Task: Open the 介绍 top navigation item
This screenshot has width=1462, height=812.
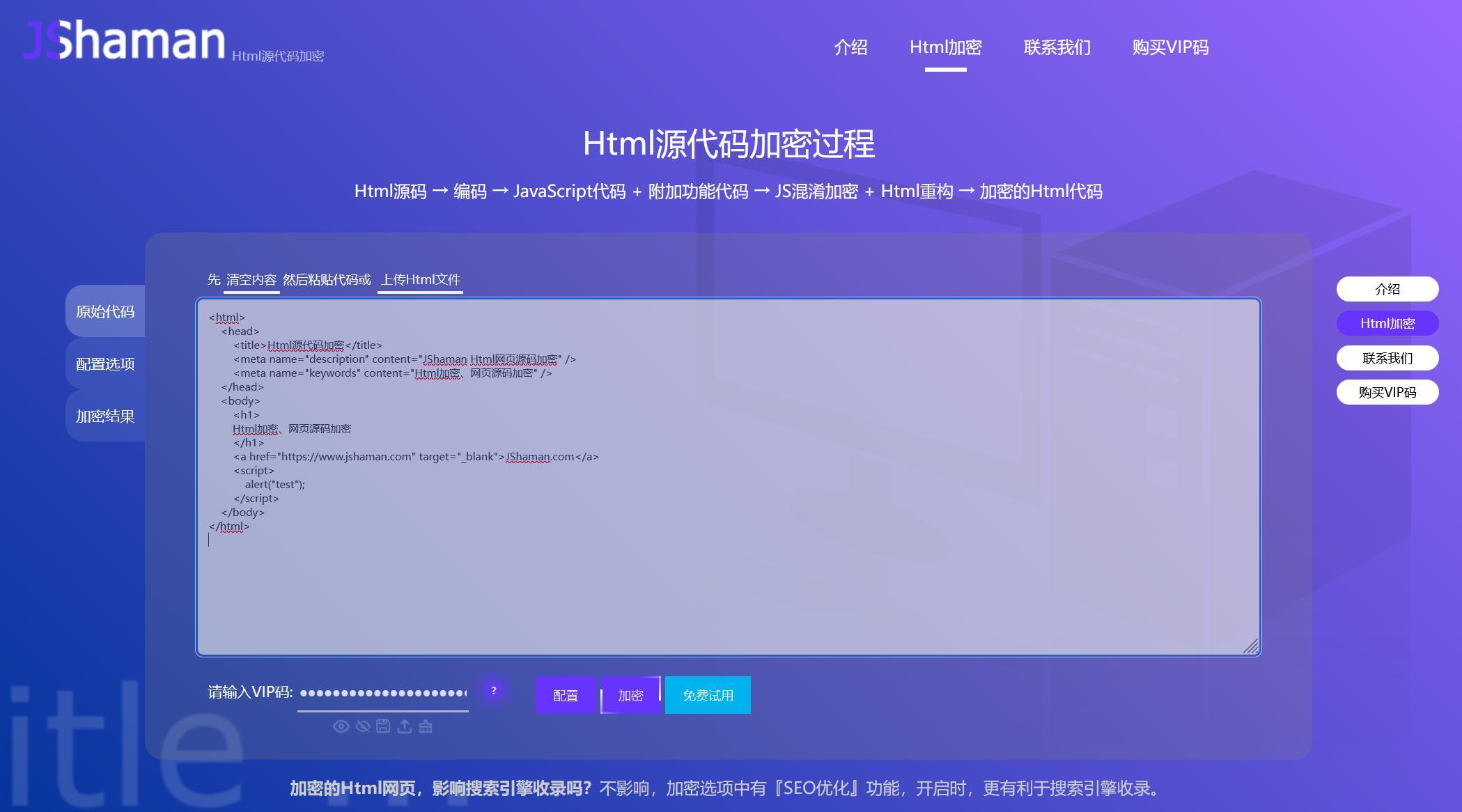Action: click(x=850, y=47)
